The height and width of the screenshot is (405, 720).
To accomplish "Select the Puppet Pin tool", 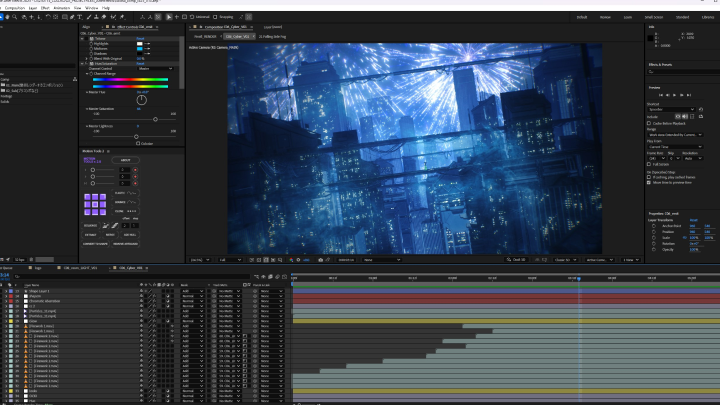I will pos(122,17).
